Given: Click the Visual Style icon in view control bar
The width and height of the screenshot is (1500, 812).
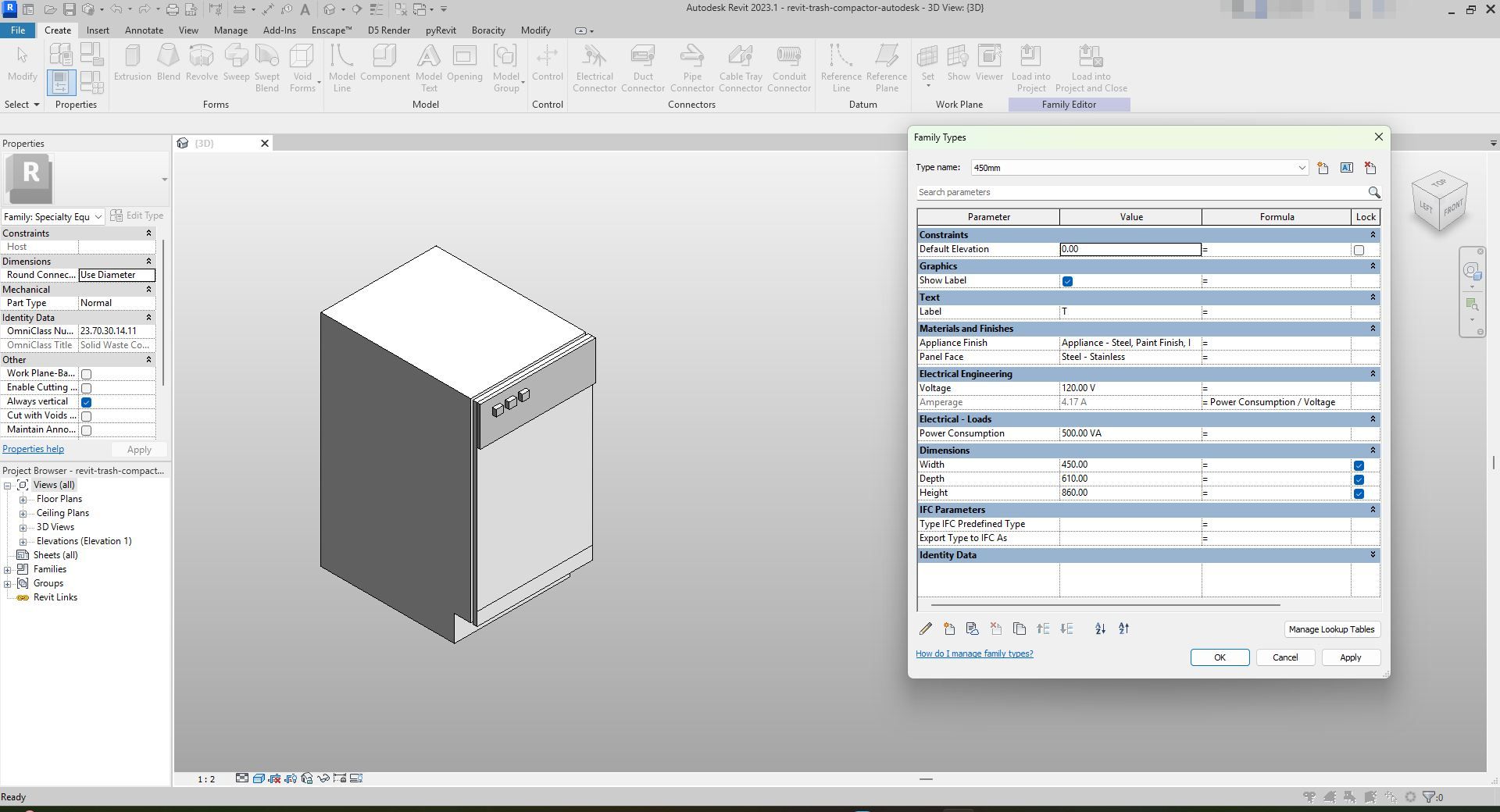Looking at the screenshot, I should click(259, 778).
